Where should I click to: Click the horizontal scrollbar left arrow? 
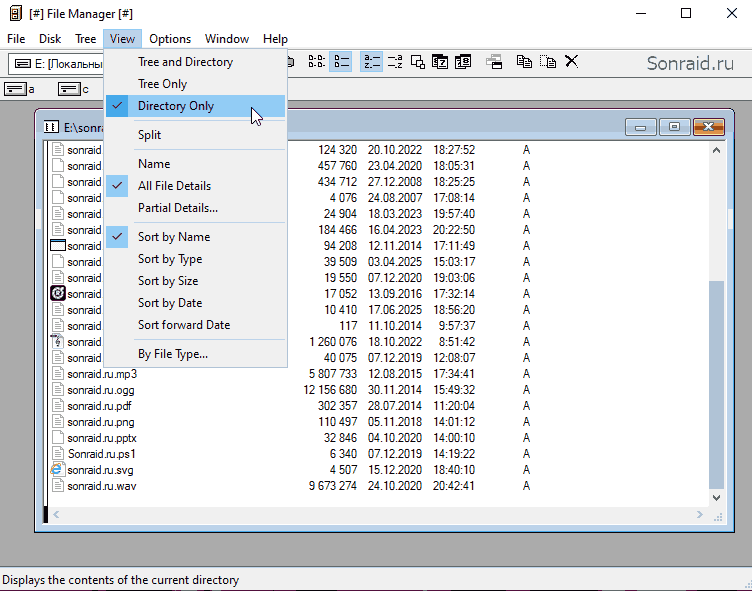[56, 515]
